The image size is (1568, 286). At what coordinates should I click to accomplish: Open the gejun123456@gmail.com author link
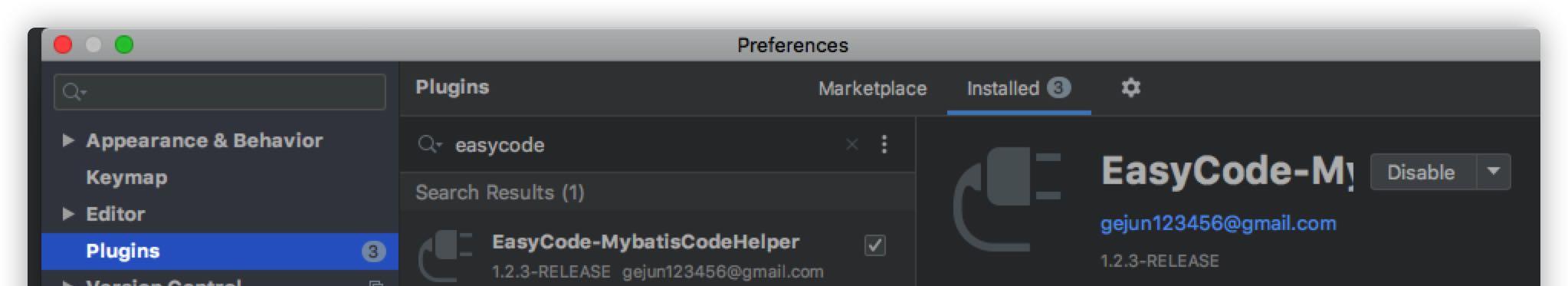(x=1218, y=223)
